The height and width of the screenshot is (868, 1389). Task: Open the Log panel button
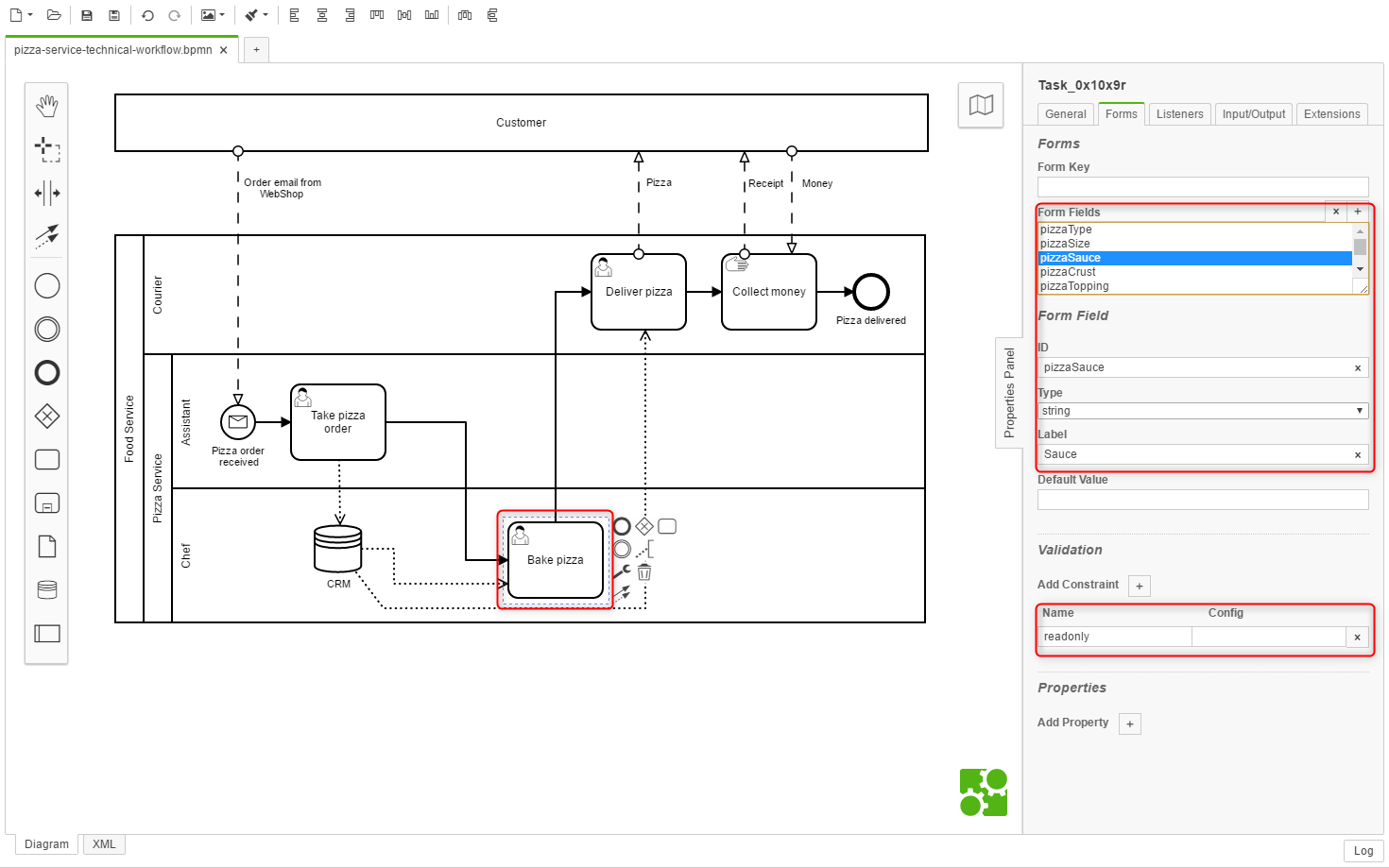[1363, 851]
